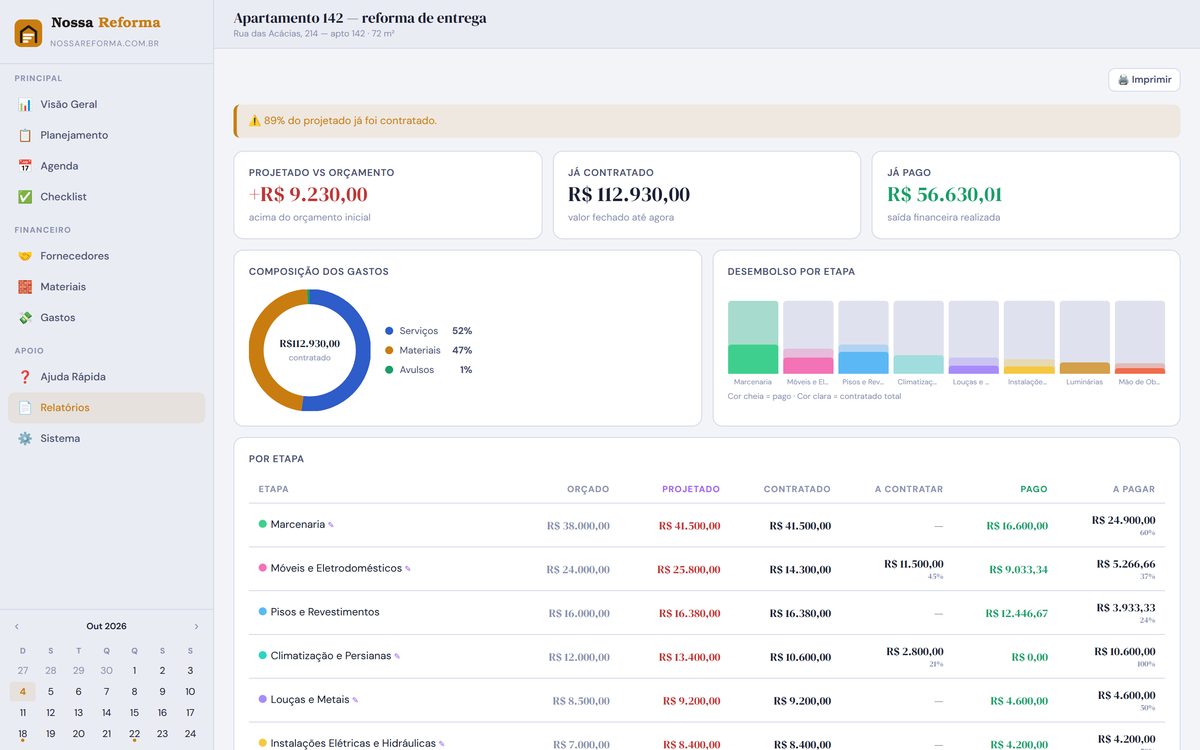Open Fornecedores via its handshake icon
The image size is (1200, 750).
pos(25,256)
